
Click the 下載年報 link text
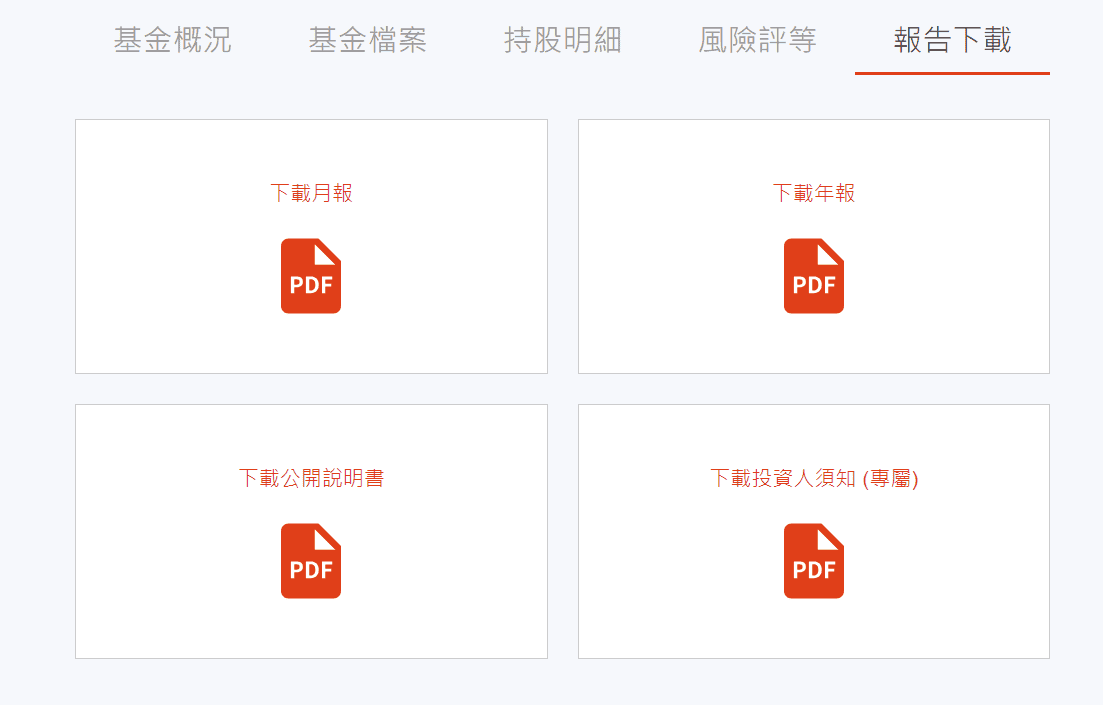(x=814, y=193)
